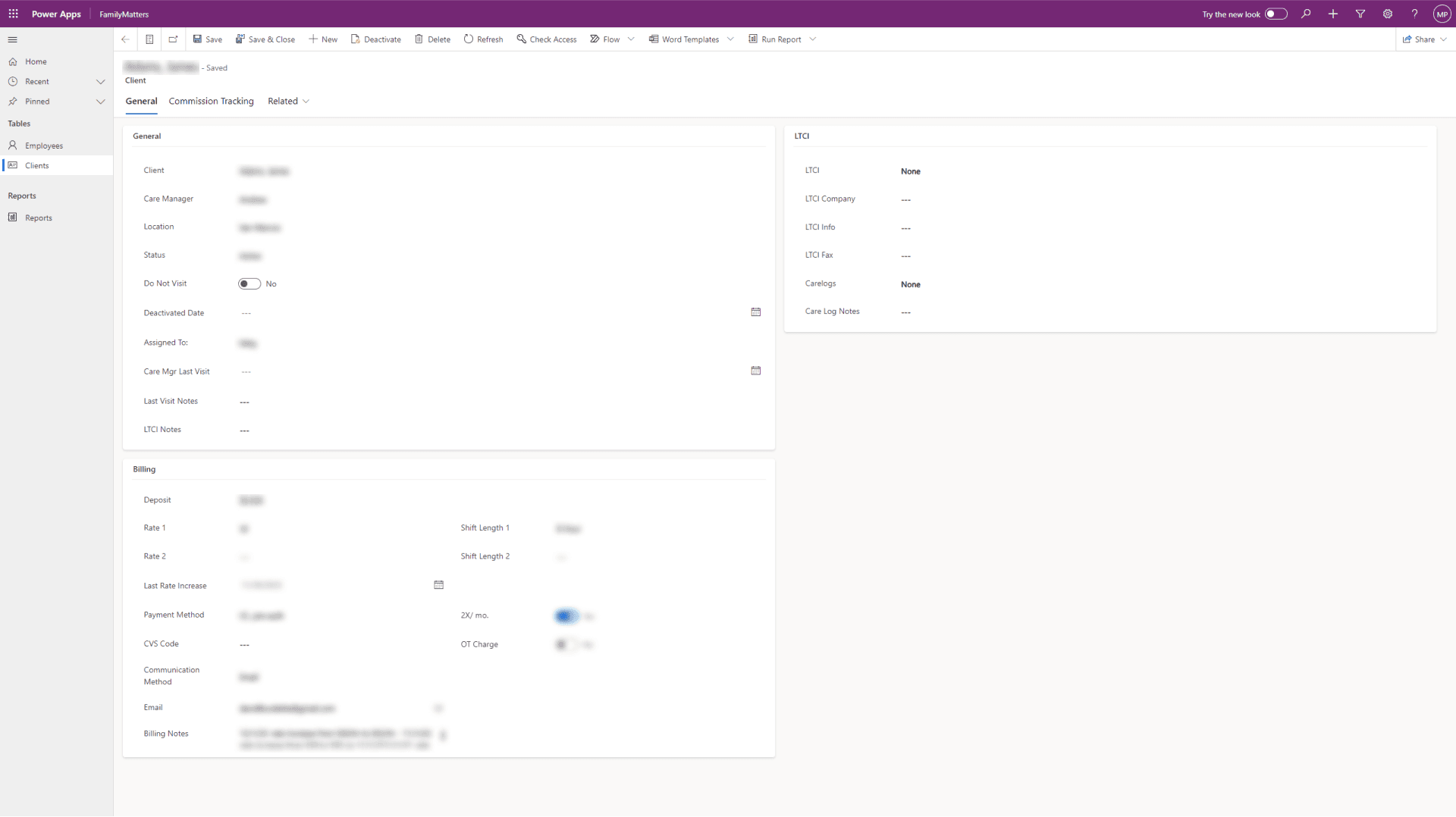
Task: Refresh the client record
Action: coord(483,39)
